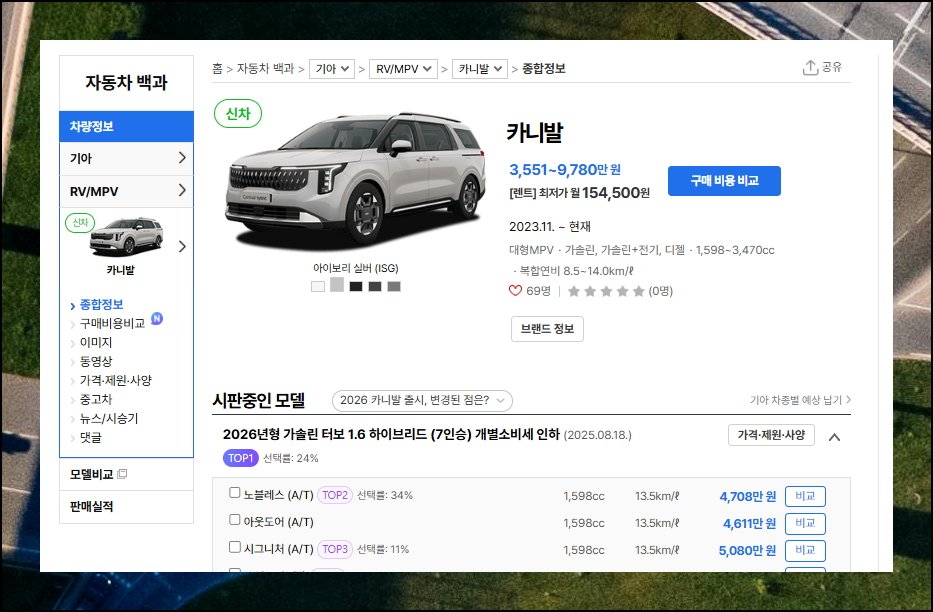Screen dimensions: 933x612
Task: Click the 5,080만 원 price link
Action: tap(747, 551)
